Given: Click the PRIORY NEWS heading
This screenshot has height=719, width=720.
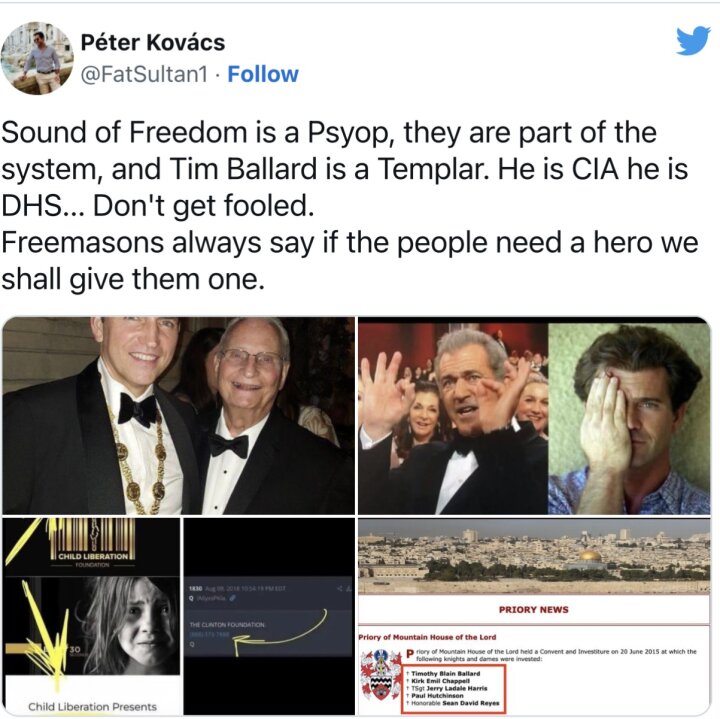Looking at the screenshot, I should click(534, 610).
